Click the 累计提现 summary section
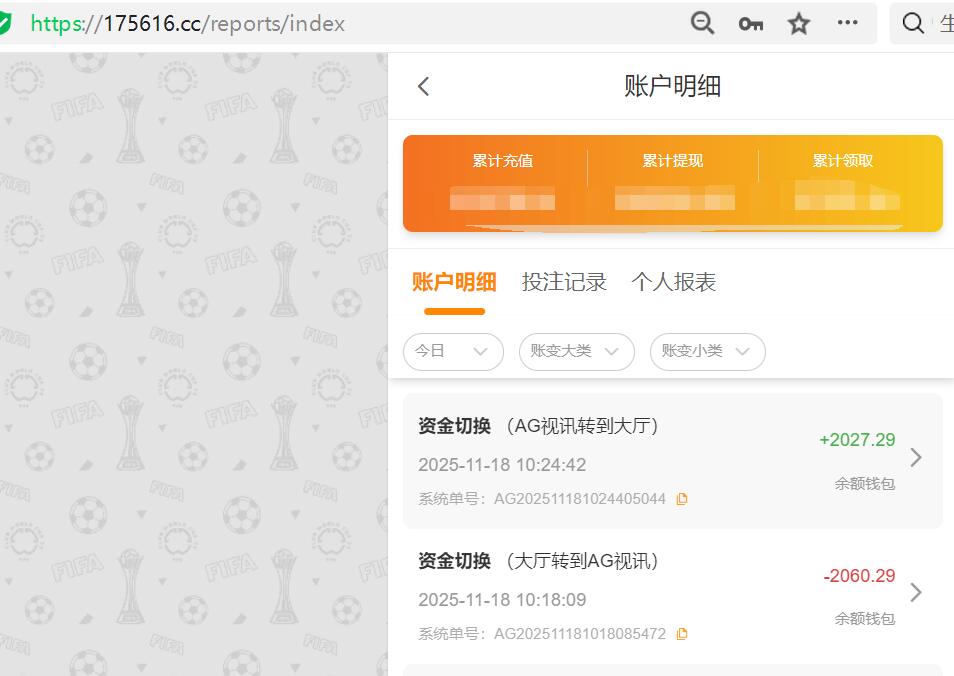Screen dimensions: 954x676 [673, 184]
